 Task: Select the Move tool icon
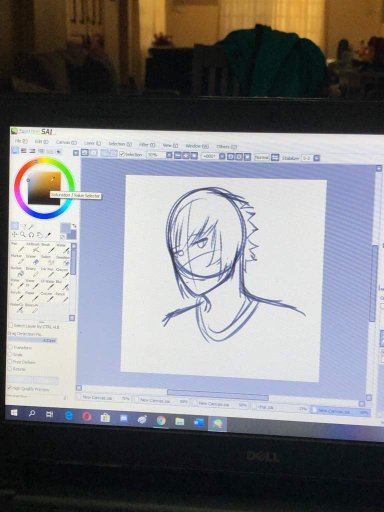14,235
